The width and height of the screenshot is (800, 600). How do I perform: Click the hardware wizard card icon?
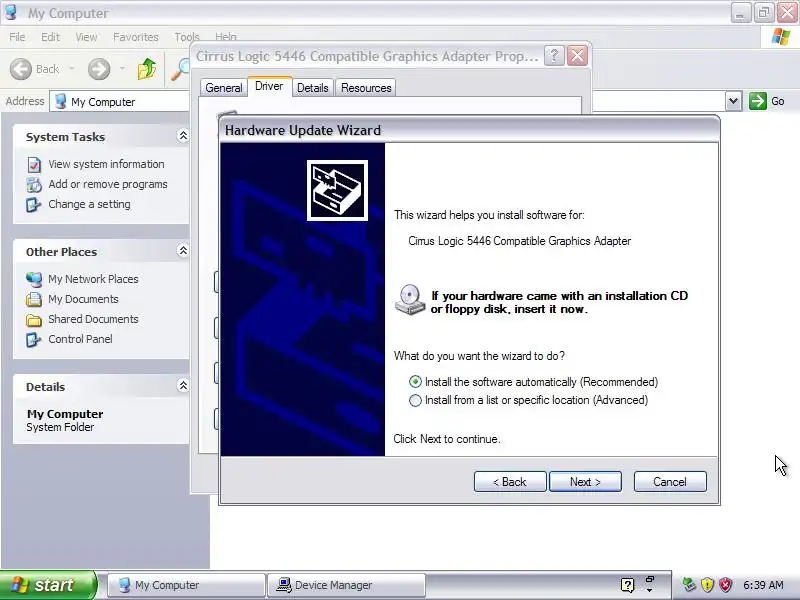(337, 190)
